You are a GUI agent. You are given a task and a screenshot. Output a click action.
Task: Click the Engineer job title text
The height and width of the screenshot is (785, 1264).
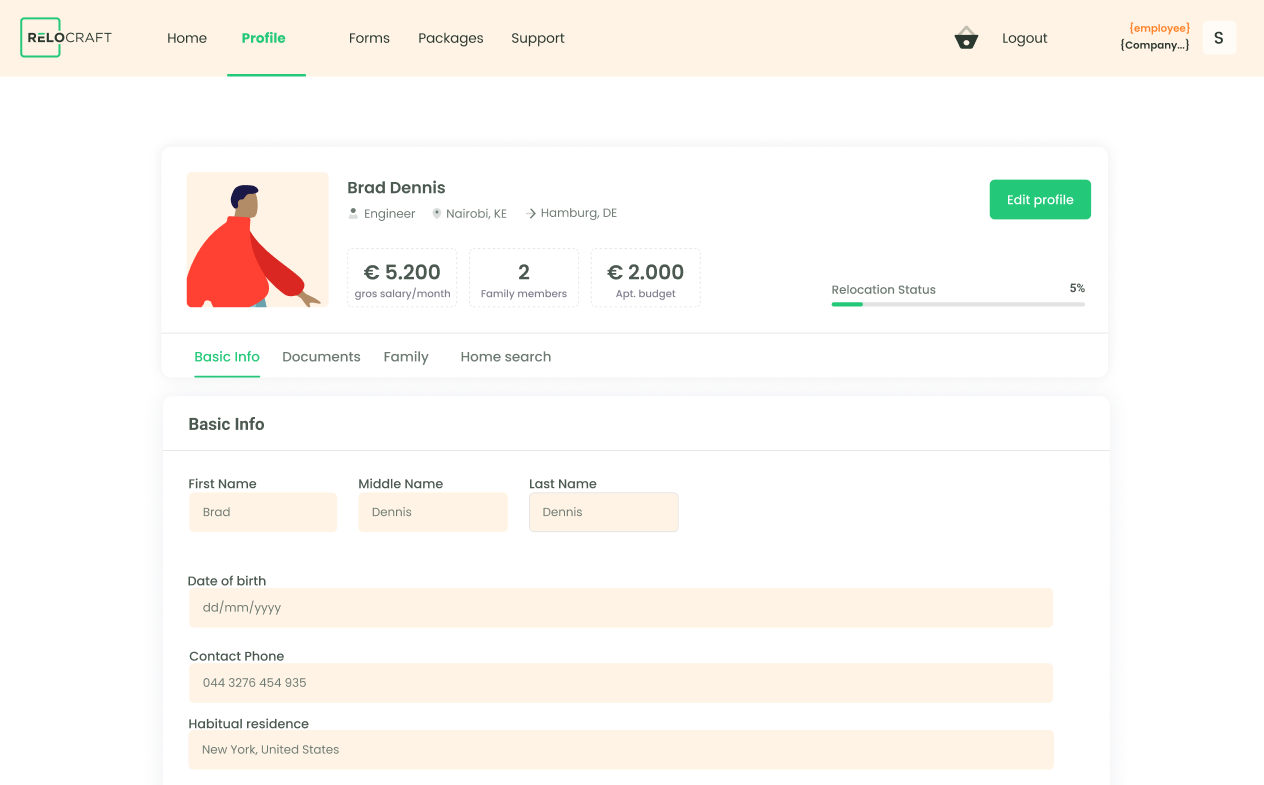click(x=389, y=214)
